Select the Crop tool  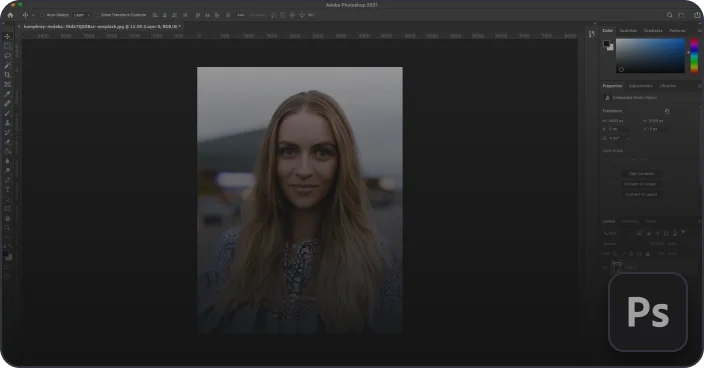coord(7,74)
